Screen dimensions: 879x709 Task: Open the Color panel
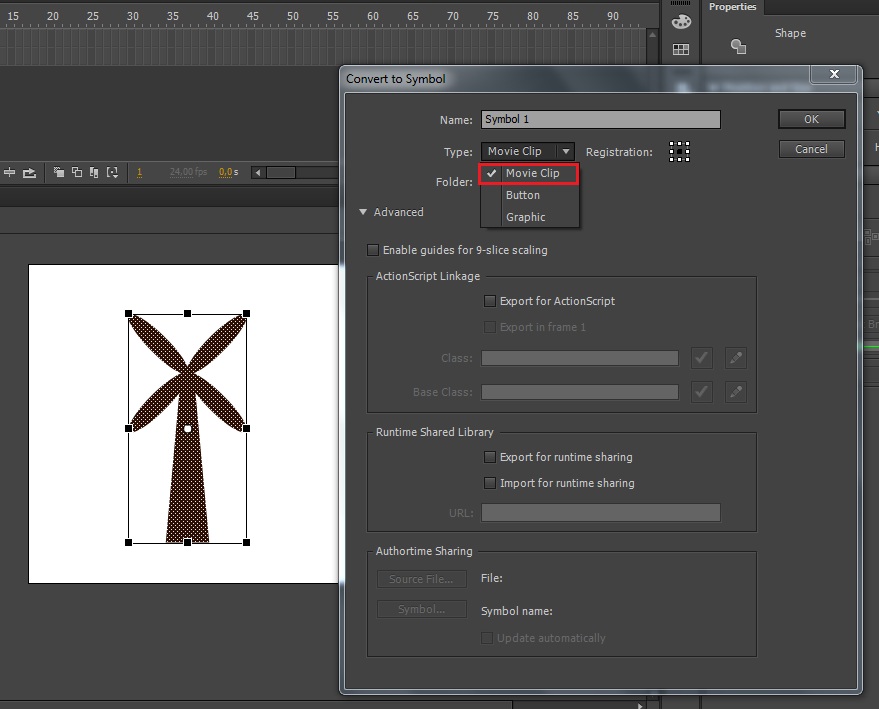(681, 20)
